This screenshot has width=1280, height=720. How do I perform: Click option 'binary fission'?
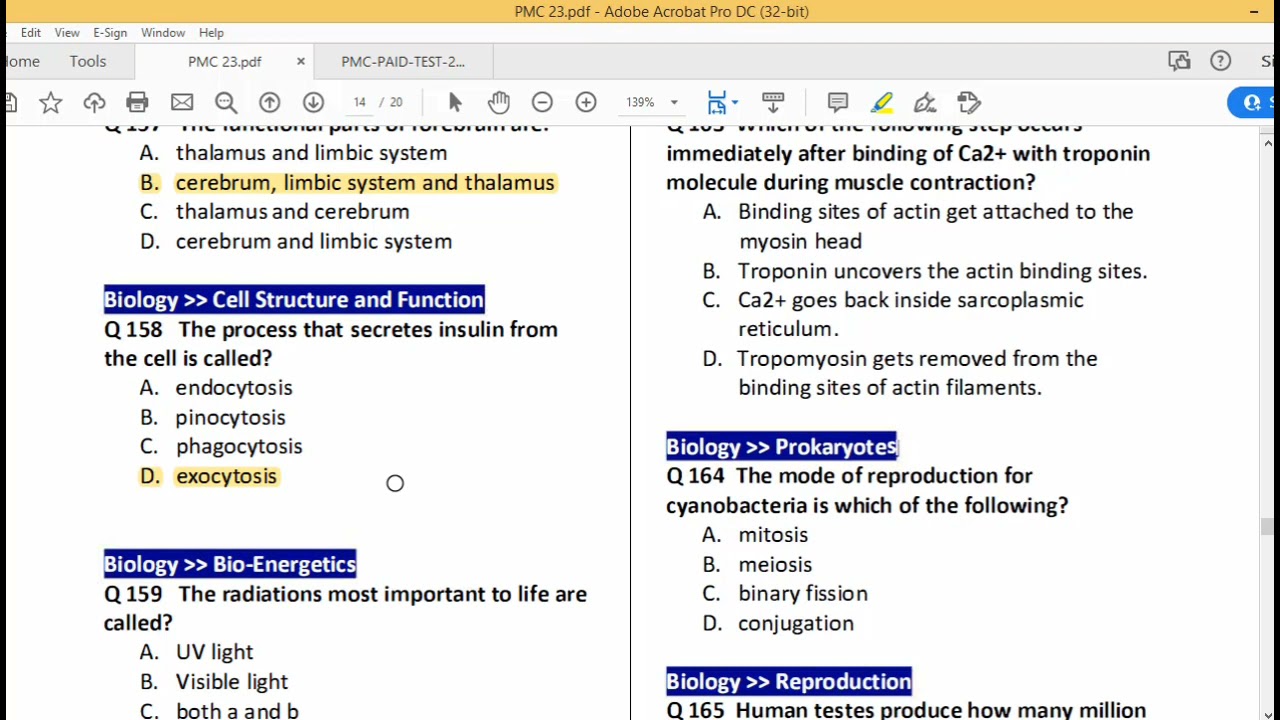(x=803, y=593)
